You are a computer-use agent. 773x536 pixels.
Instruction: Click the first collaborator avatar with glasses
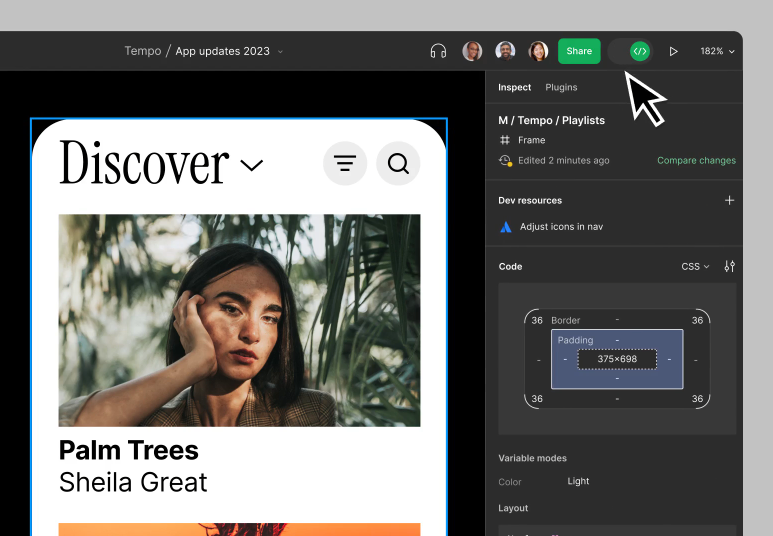coord(472,51)
